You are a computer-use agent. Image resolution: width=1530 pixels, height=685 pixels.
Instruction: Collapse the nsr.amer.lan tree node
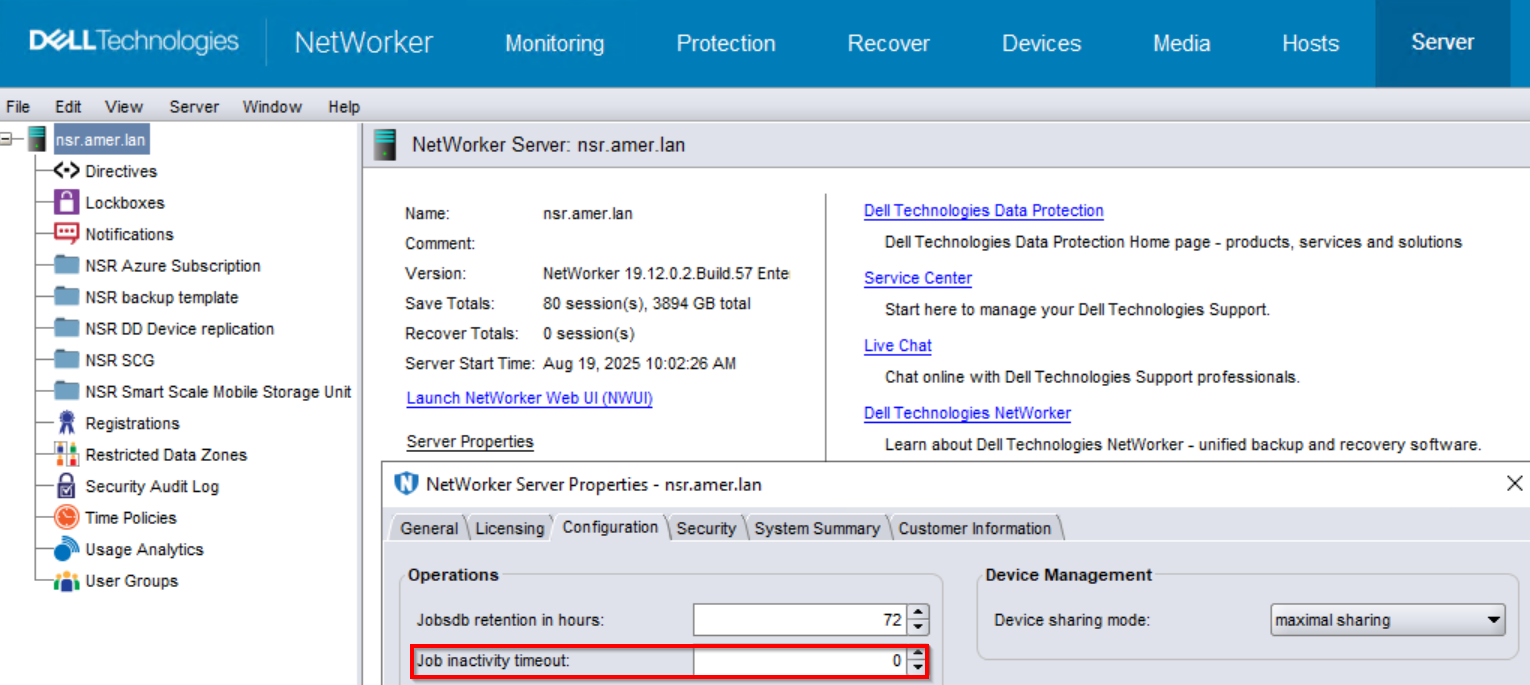point(7,139)
